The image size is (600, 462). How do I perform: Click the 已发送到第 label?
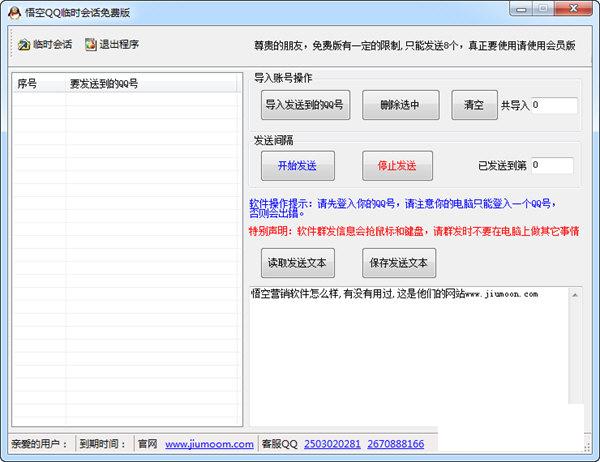(502, 166)
